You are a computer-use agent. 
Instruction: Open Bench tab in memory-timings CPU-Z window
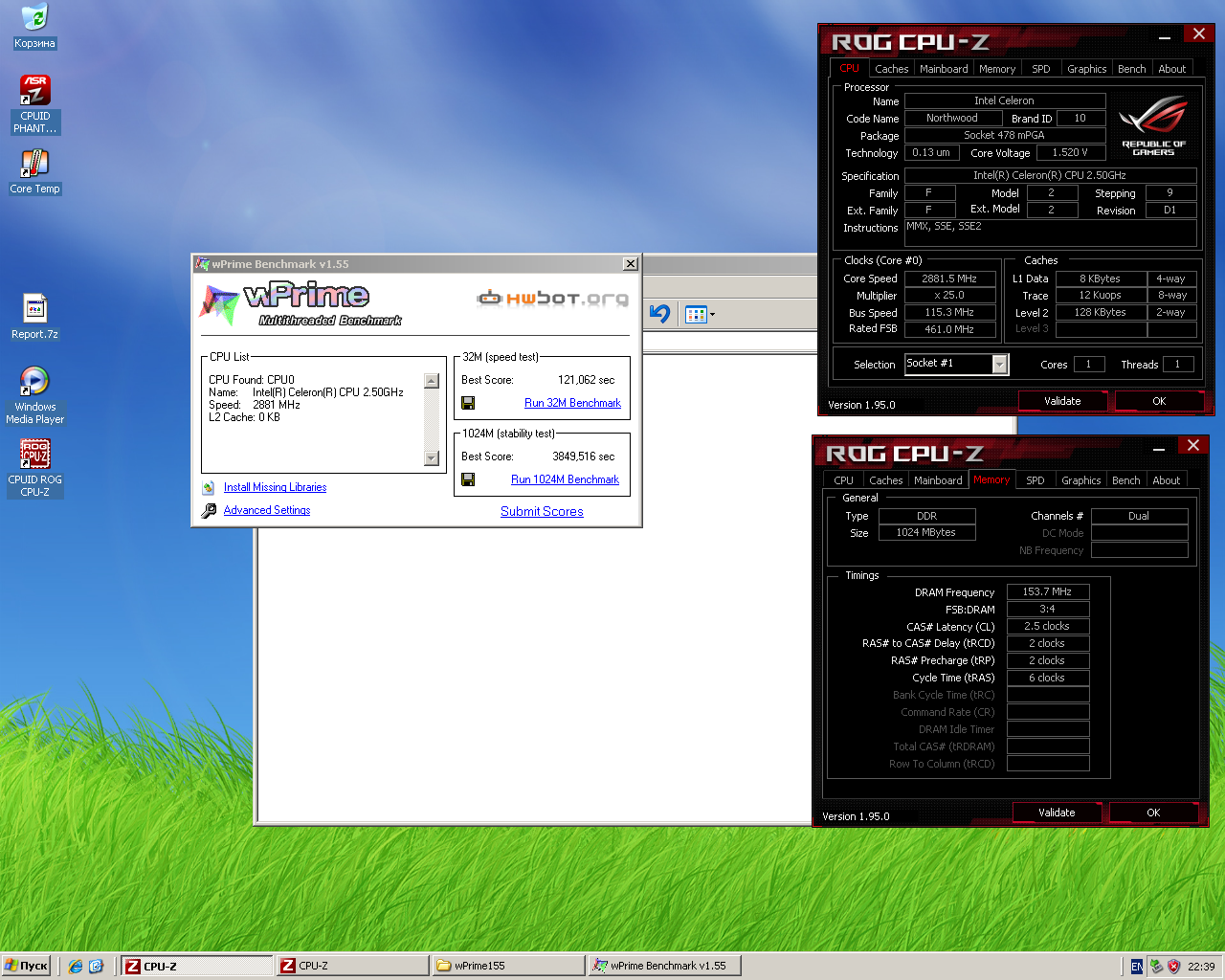1126,480
